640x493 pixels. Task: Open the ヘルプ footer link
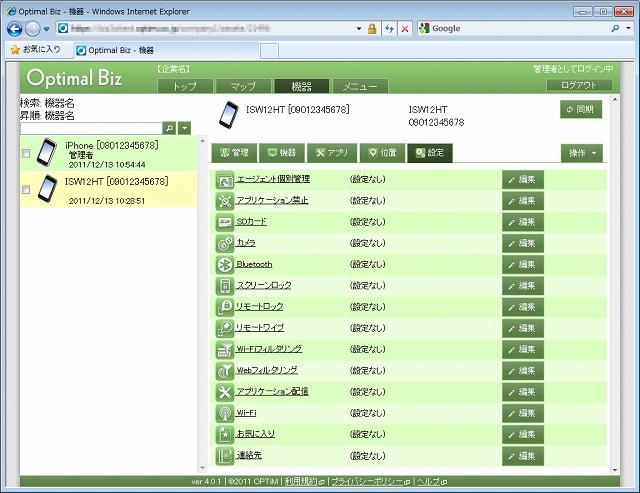pyautogui.click(x=431, y=482)
